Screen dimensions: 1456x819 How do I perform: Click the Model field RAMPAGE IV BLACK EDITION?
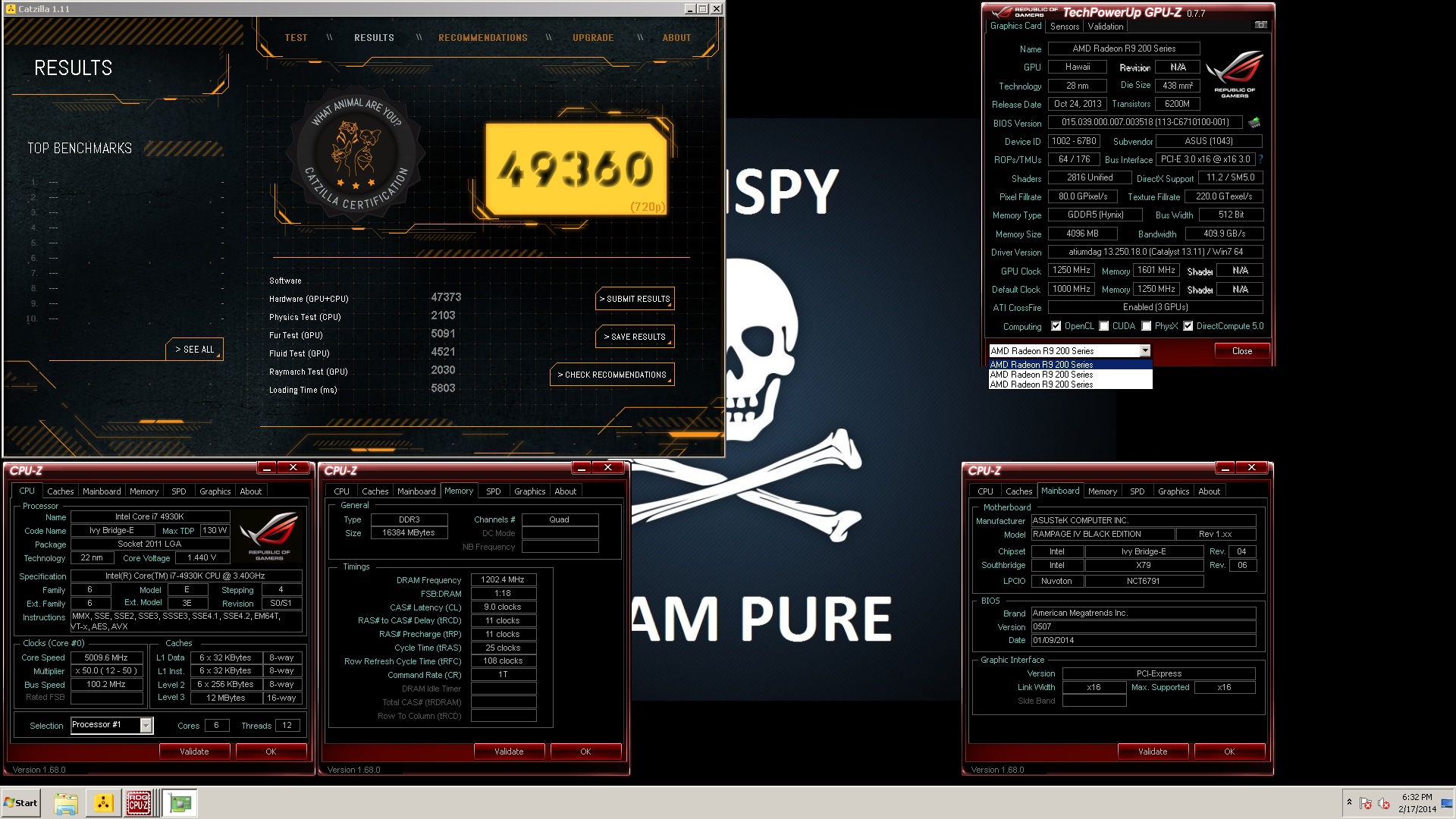(1103, 534)
